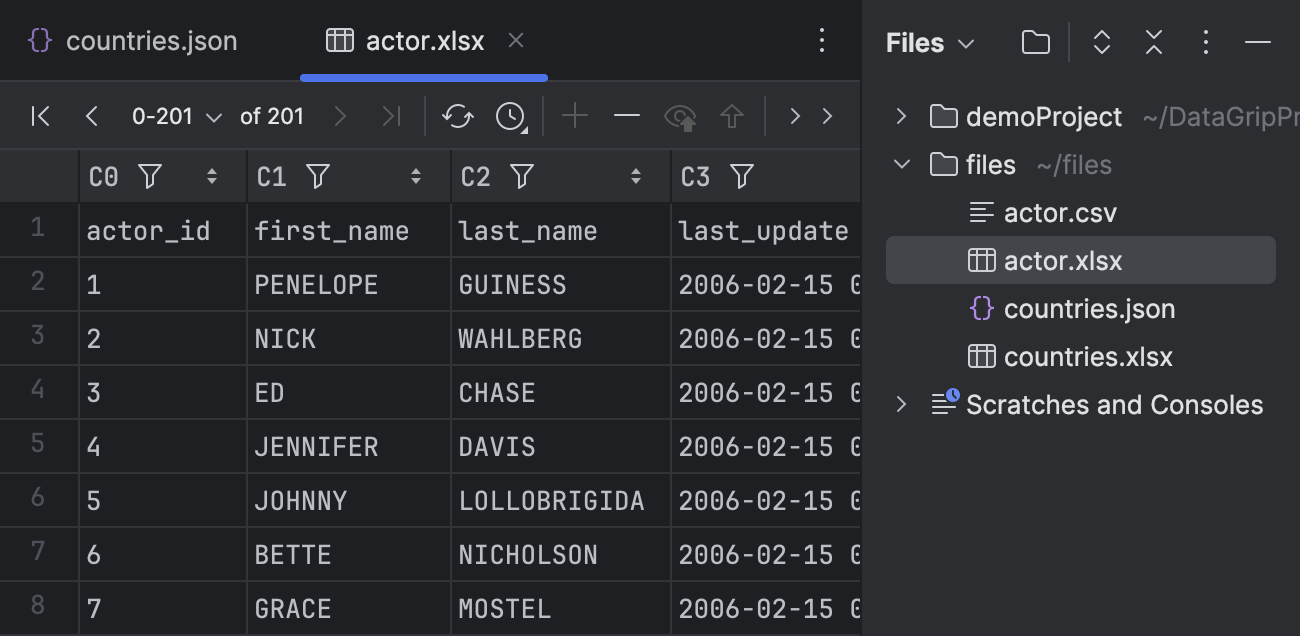The image size is (1300, 636).
Task: Click the preview pending changes eye icon
Action: (681, 117)
